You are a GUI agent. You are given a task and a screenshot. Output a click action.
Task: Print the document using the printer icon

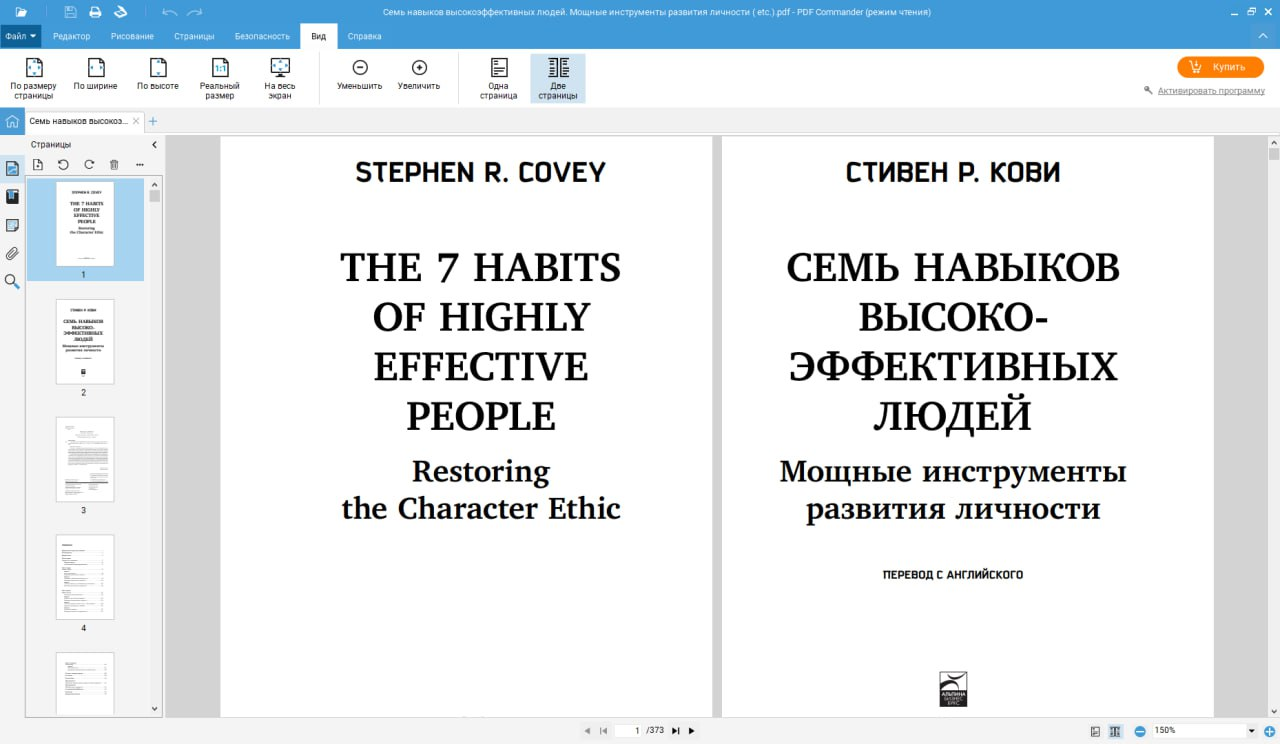point(95,12)
